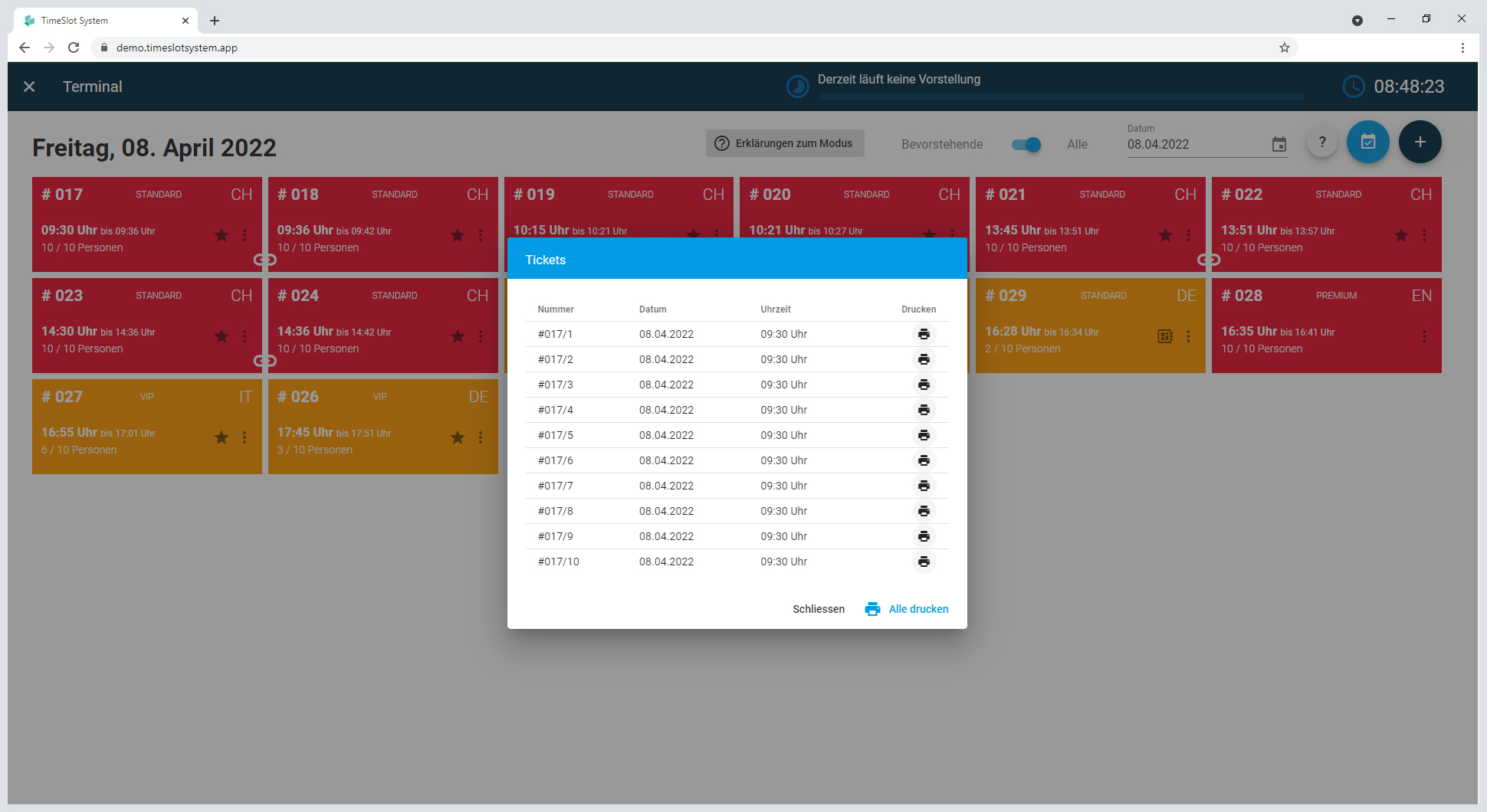The width and height of the screenshot is (1487, 812).
Task: Click the blue calendar check button
Action: point(1368,142)
